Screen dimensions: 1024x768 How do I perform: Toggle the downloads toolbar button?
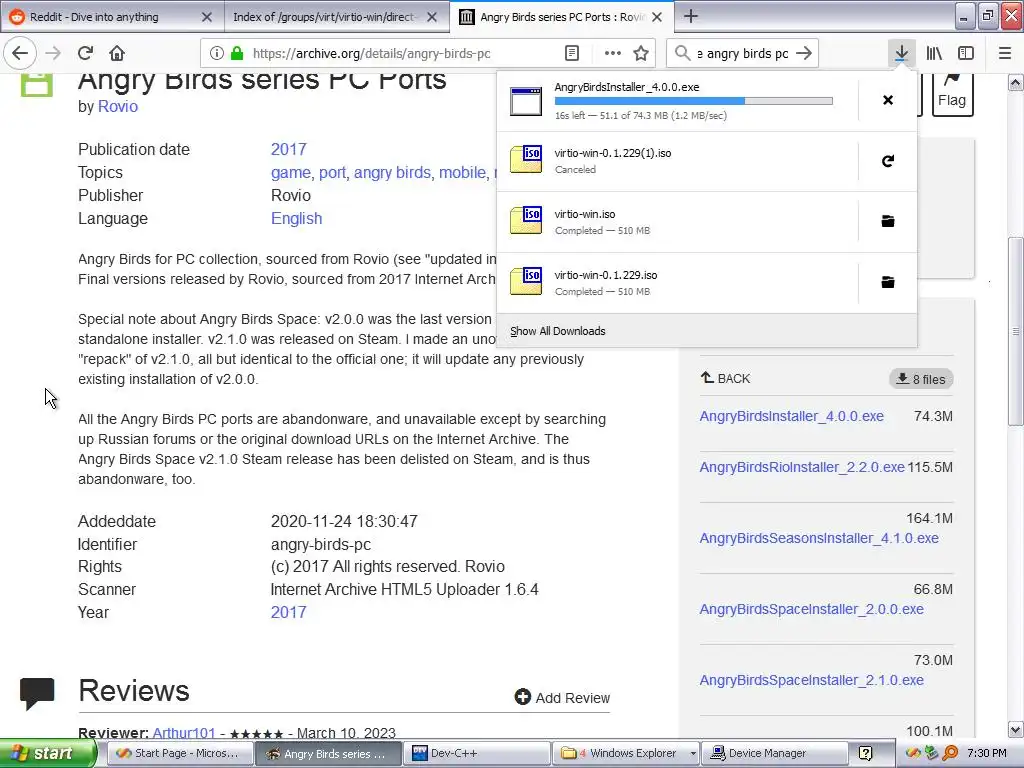point(901,53)
